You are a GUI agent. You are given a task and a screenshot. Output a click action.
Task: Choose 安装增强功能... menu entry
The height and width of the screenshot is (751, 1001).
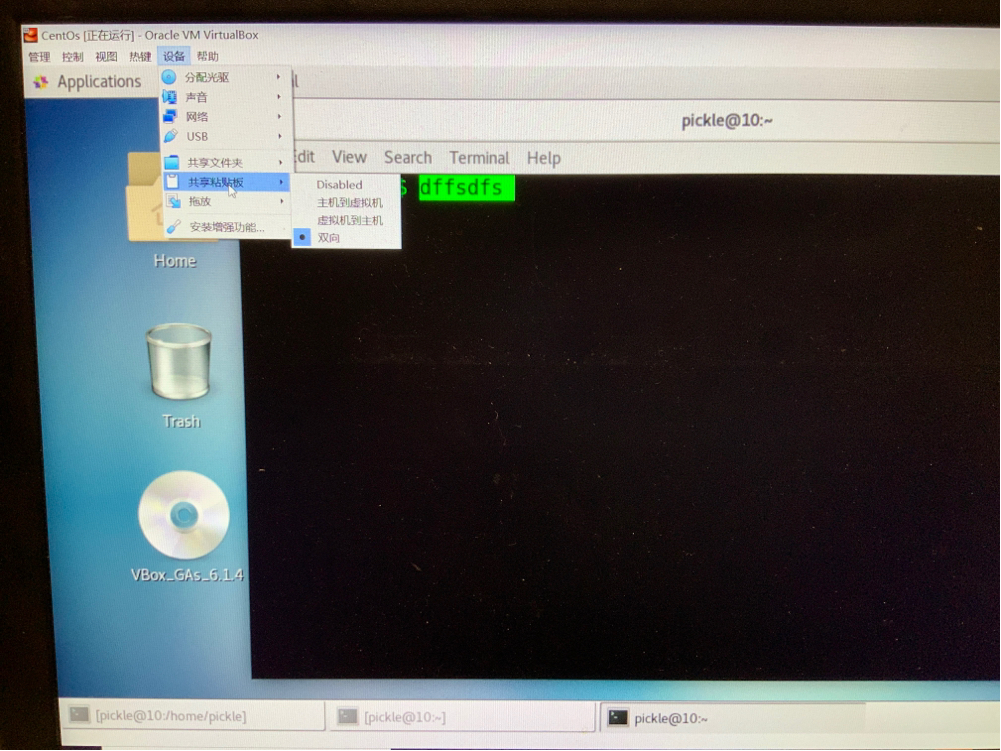(227, 227)
